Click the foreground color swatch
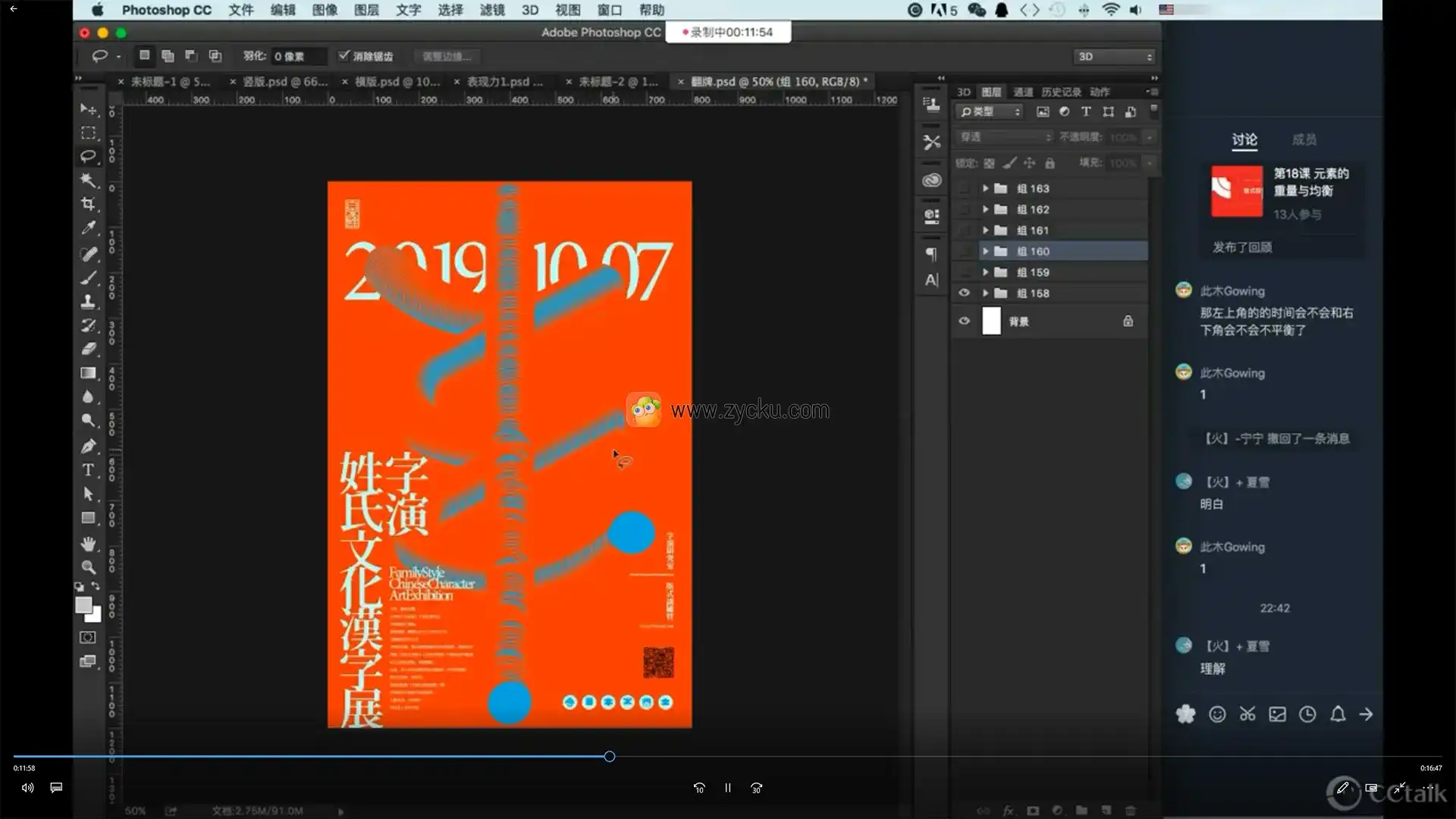Image resolution: width=1456 pixels, height=819 pixels. (83, 605)
